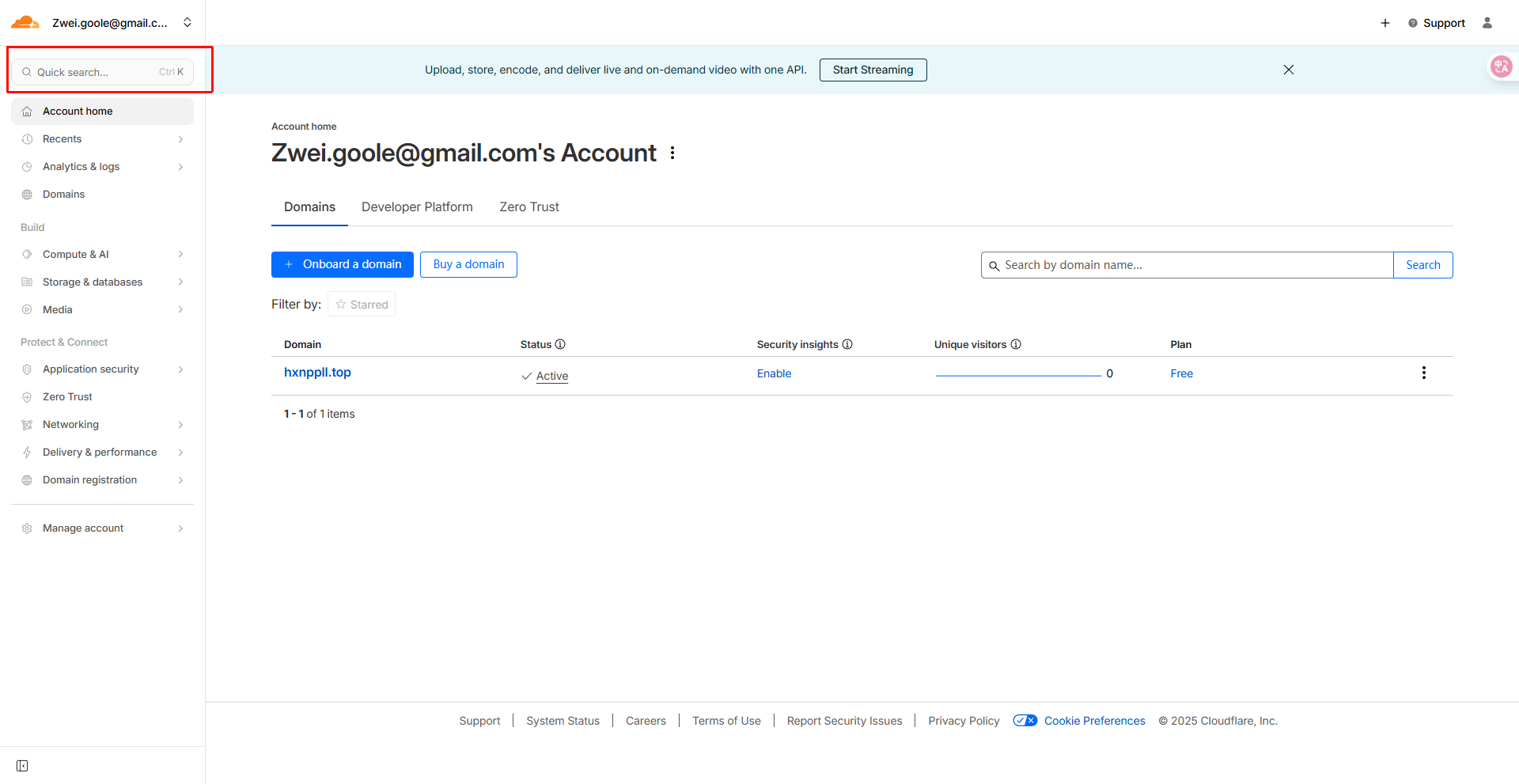Open the System Status footer link
The width and height of the screenshot is (1519, 784).
[x=563, y=721]
